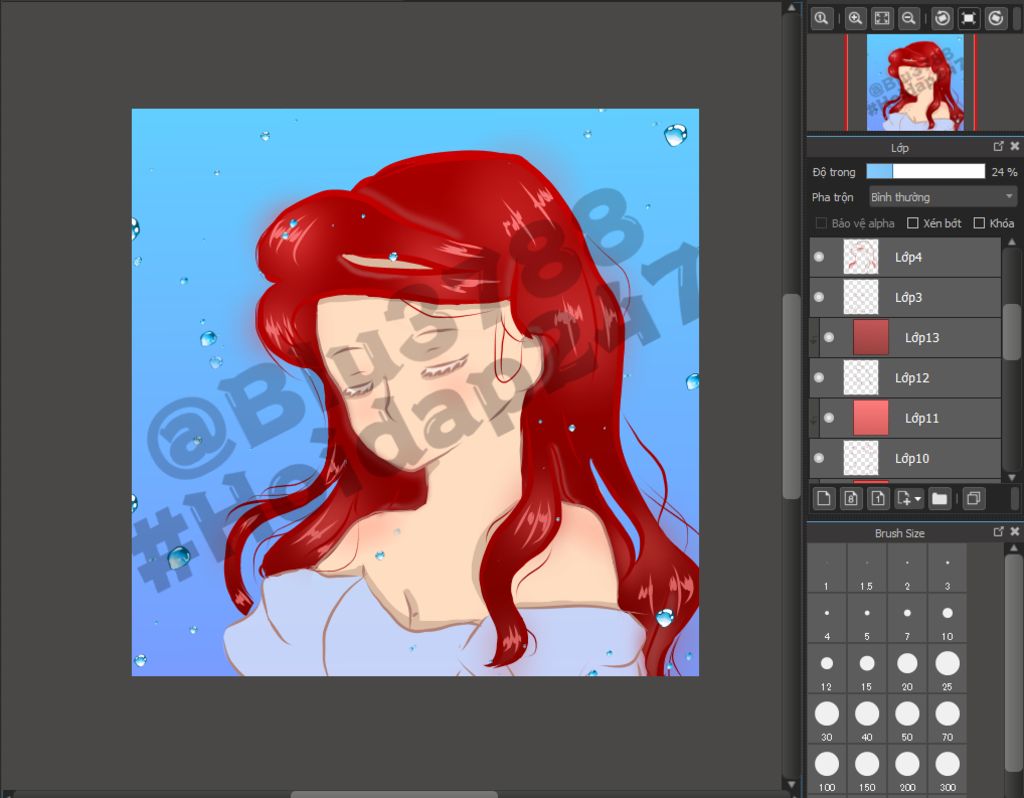Select the Lớp12 layer name

click(912, 377)
